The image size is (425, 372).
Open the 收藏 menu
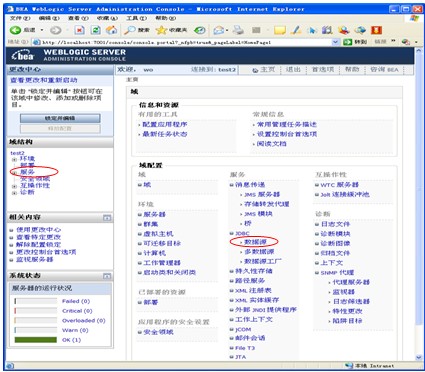click(x=107, y=18)
